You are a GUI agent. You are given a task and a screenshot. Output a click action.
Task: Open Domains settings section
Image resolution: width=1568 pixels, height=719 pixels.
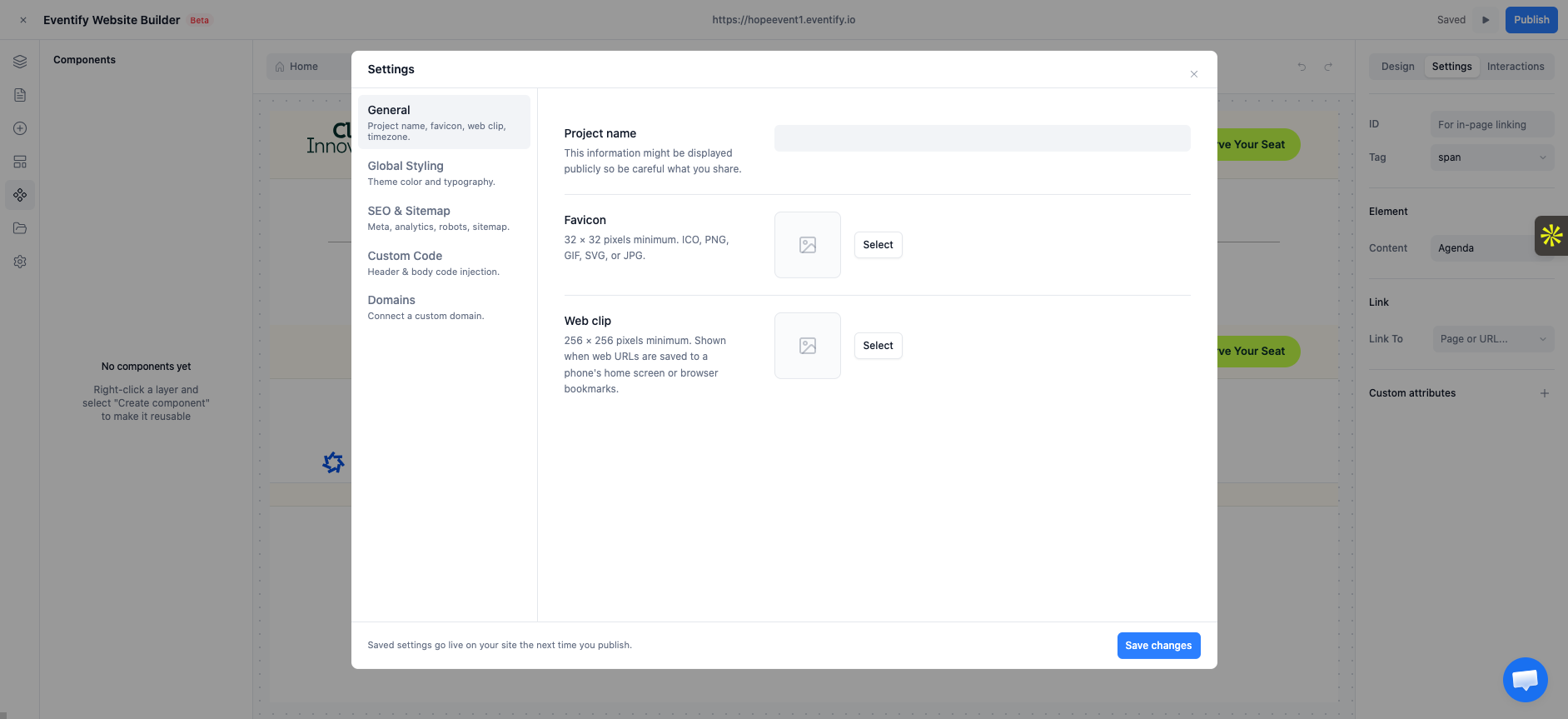[444, 307]
